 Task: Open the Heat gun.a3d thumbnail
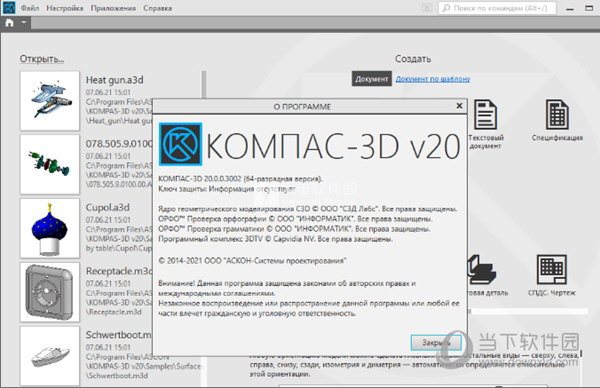[x=50, y=101]
